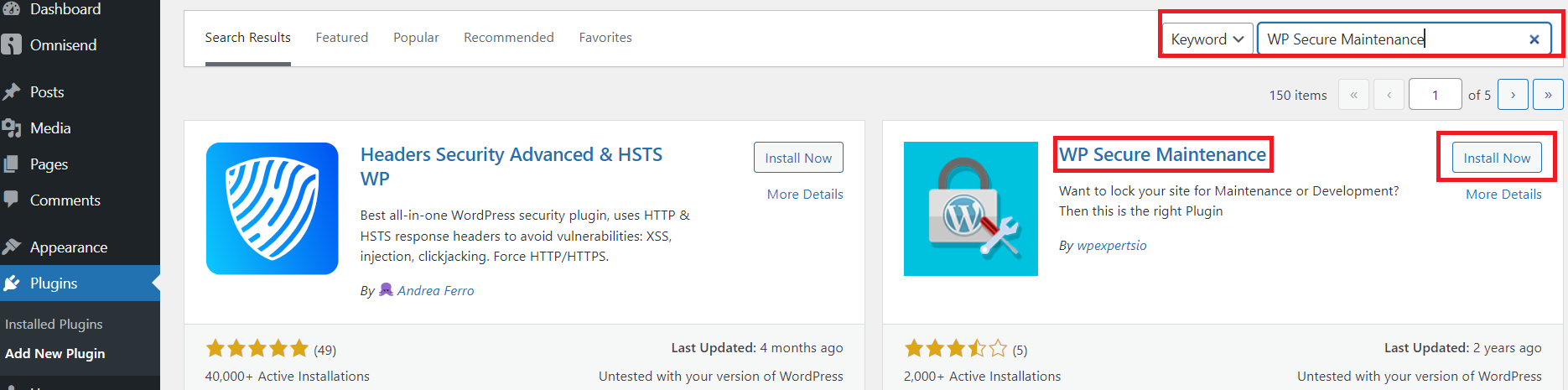Viewport: 1568px width, 390px height.
Task: Go to first page of results
Action: tap(1353, 95)
